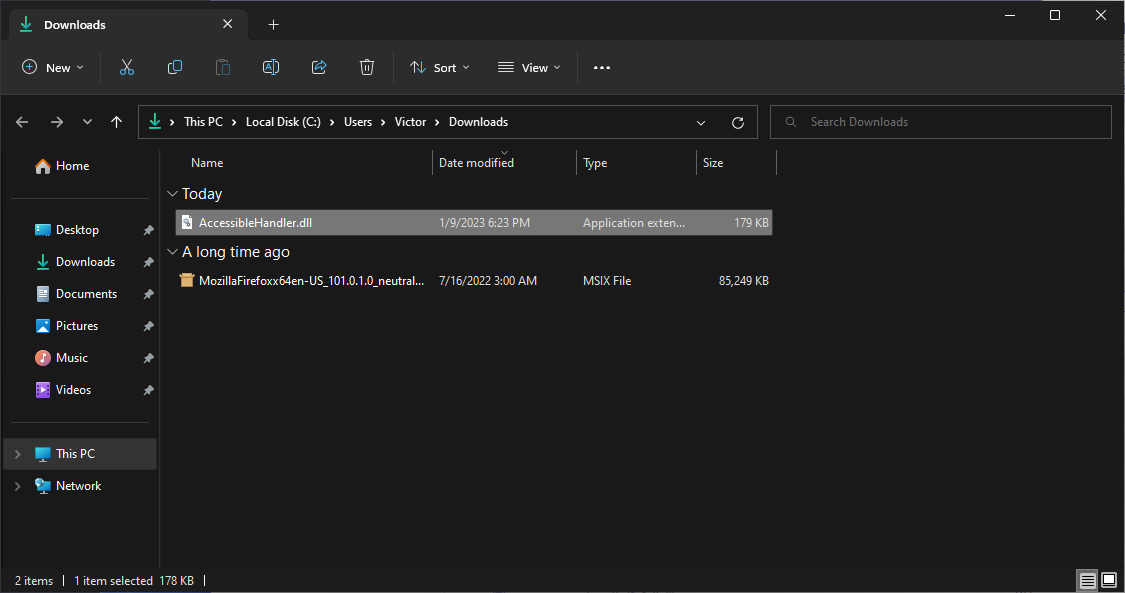Click This PC in the address breadcrumb

[203, 122]
